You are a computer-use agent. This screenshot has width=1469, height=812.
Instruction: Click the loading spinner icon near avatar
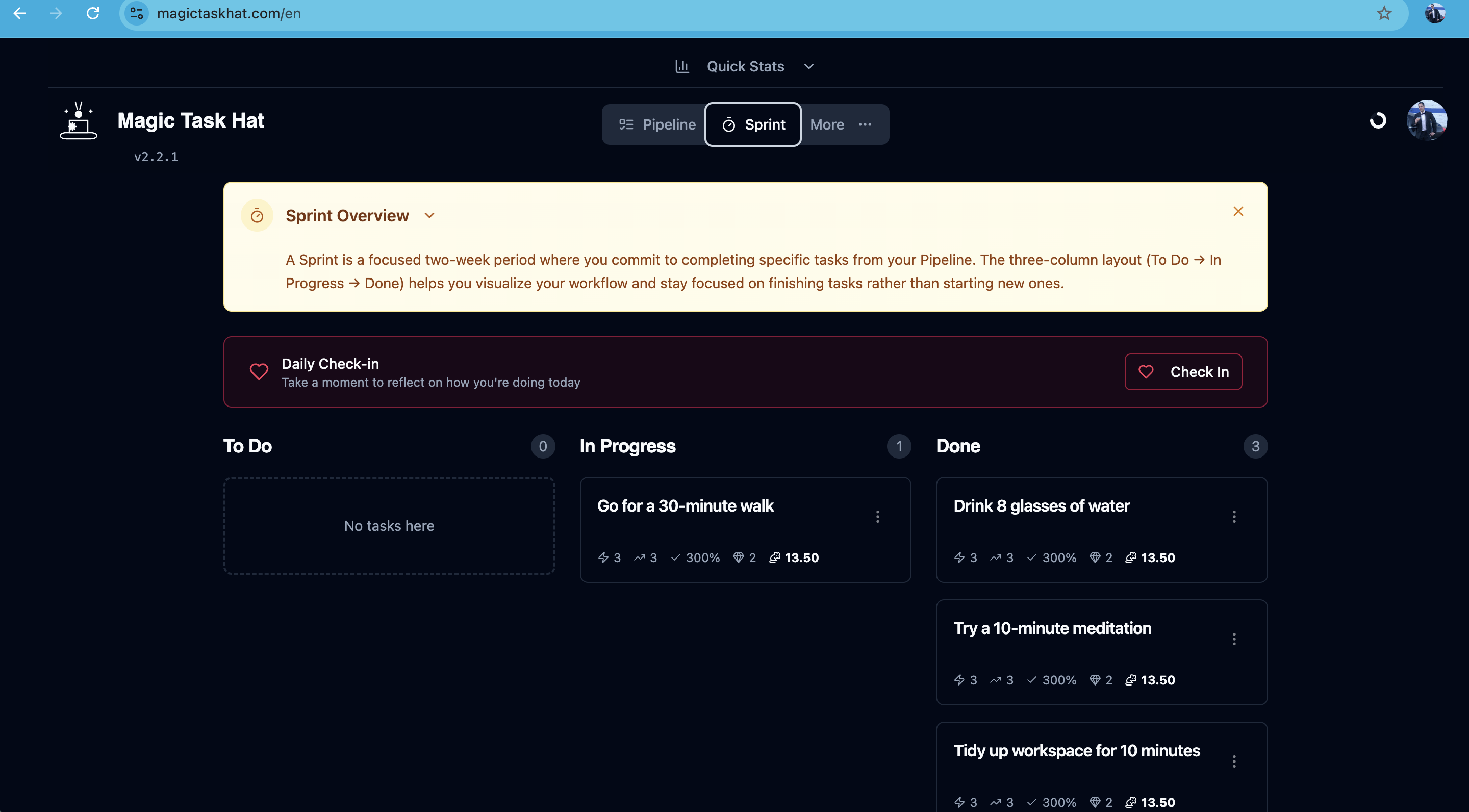pyautogui.click(x=1378, y=120)
